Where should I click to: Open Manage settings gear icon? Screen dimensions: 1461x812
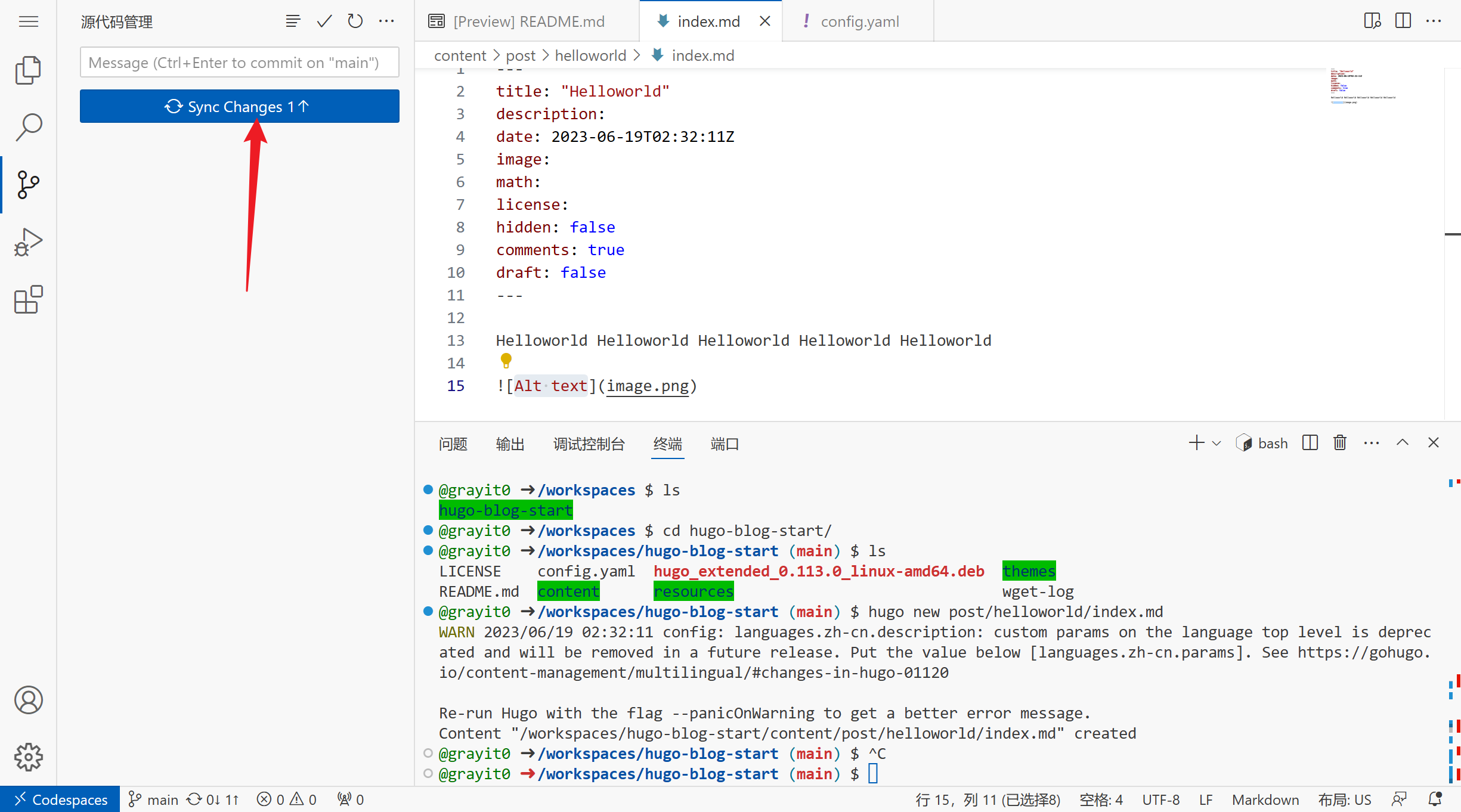coord(28,757)
